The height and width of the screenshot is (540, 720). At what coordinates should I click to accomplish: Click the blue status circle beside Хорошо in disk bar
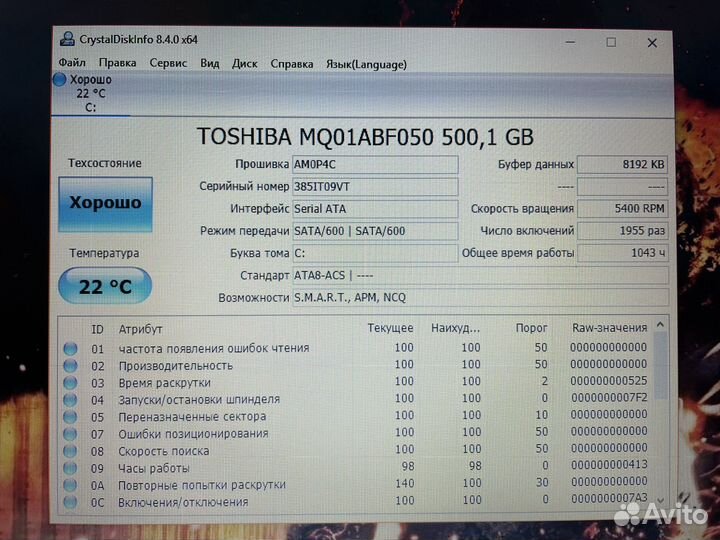(x=59, y=79)
